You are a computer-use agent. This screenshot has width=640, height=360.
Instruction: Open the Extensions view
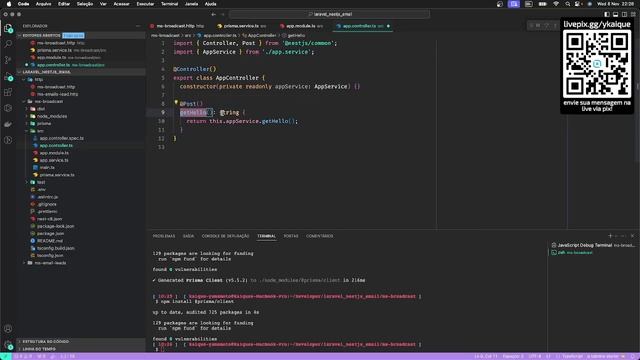coord(8,92)
